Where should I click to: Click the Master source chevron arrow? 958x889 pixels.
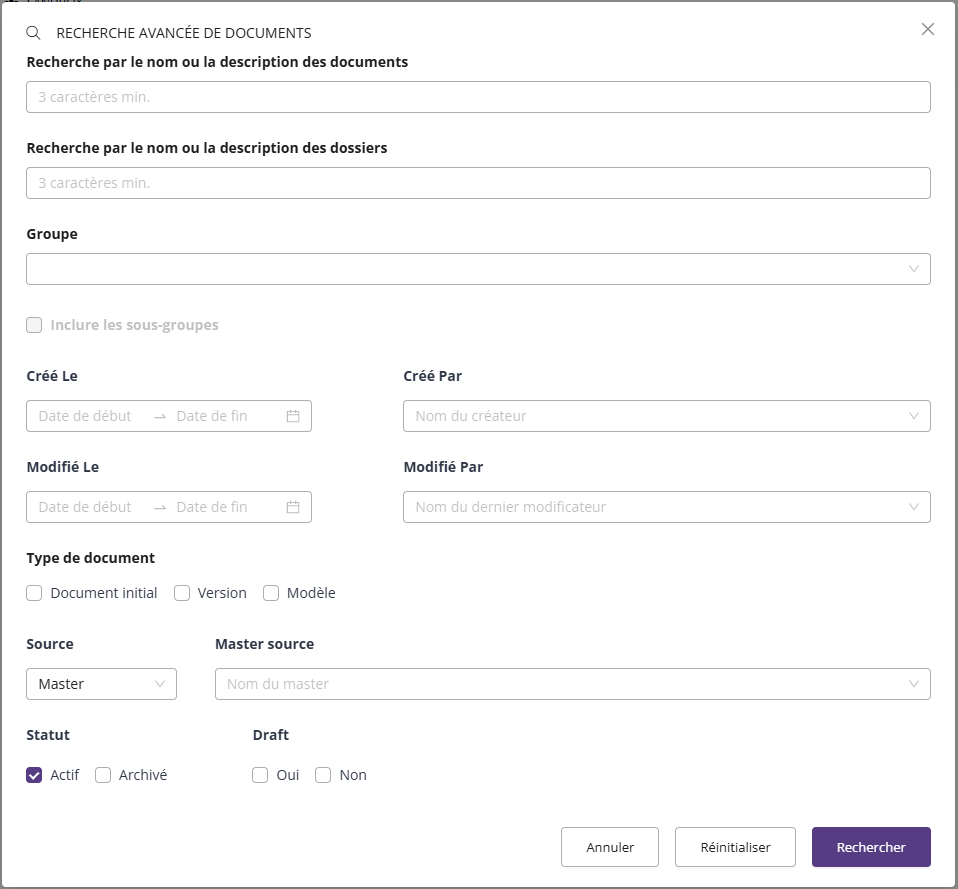point(913,684)
